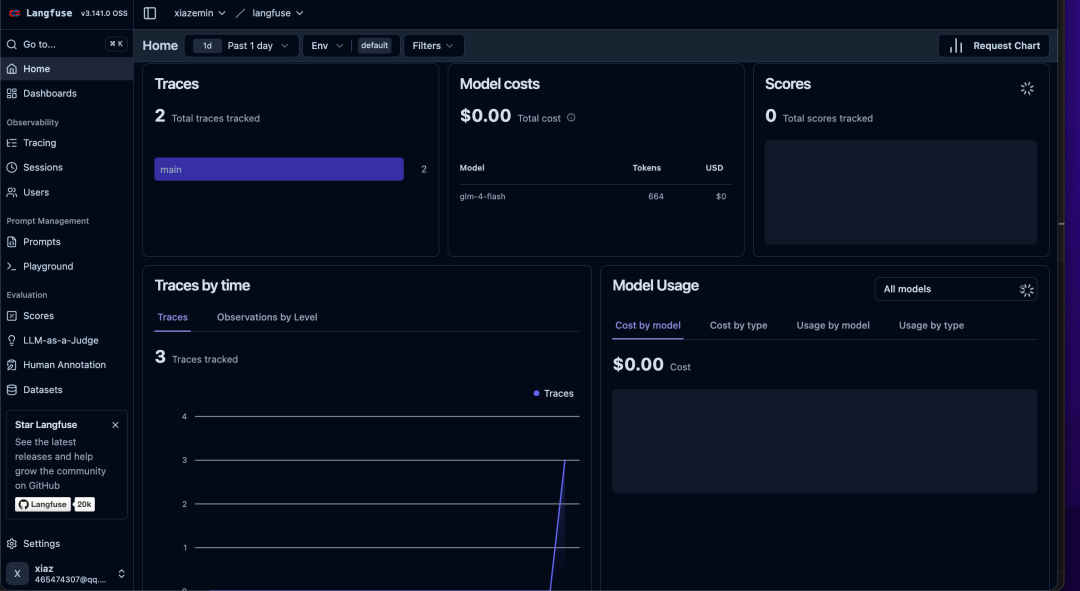Image resolution: width=1080 pixels, height=591 pixels.
Task: Open the xiazemin organization dropdown
Action: coord(200,13)
